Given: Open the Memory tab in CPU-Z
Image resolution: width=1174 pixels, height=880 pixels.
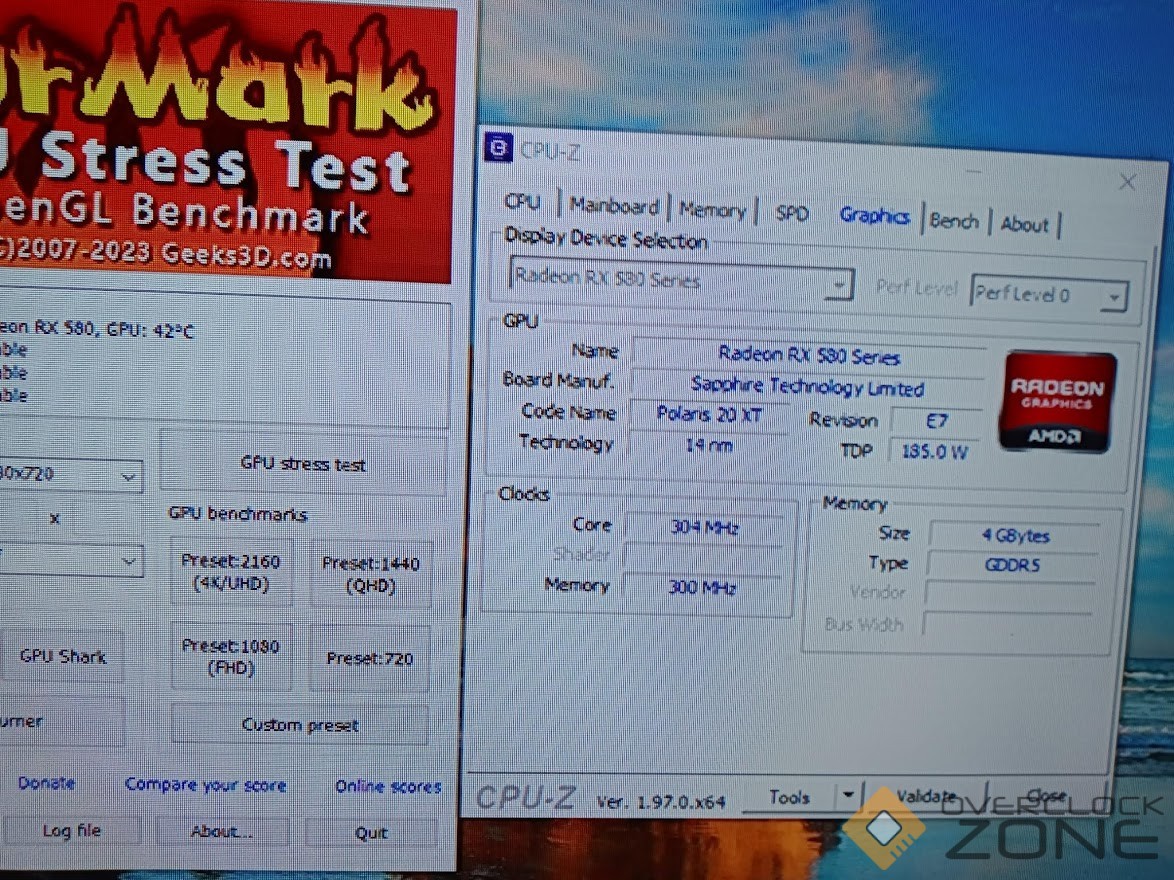Looking at the screenshot, I should pyautogui.click(x=712, y=210).
